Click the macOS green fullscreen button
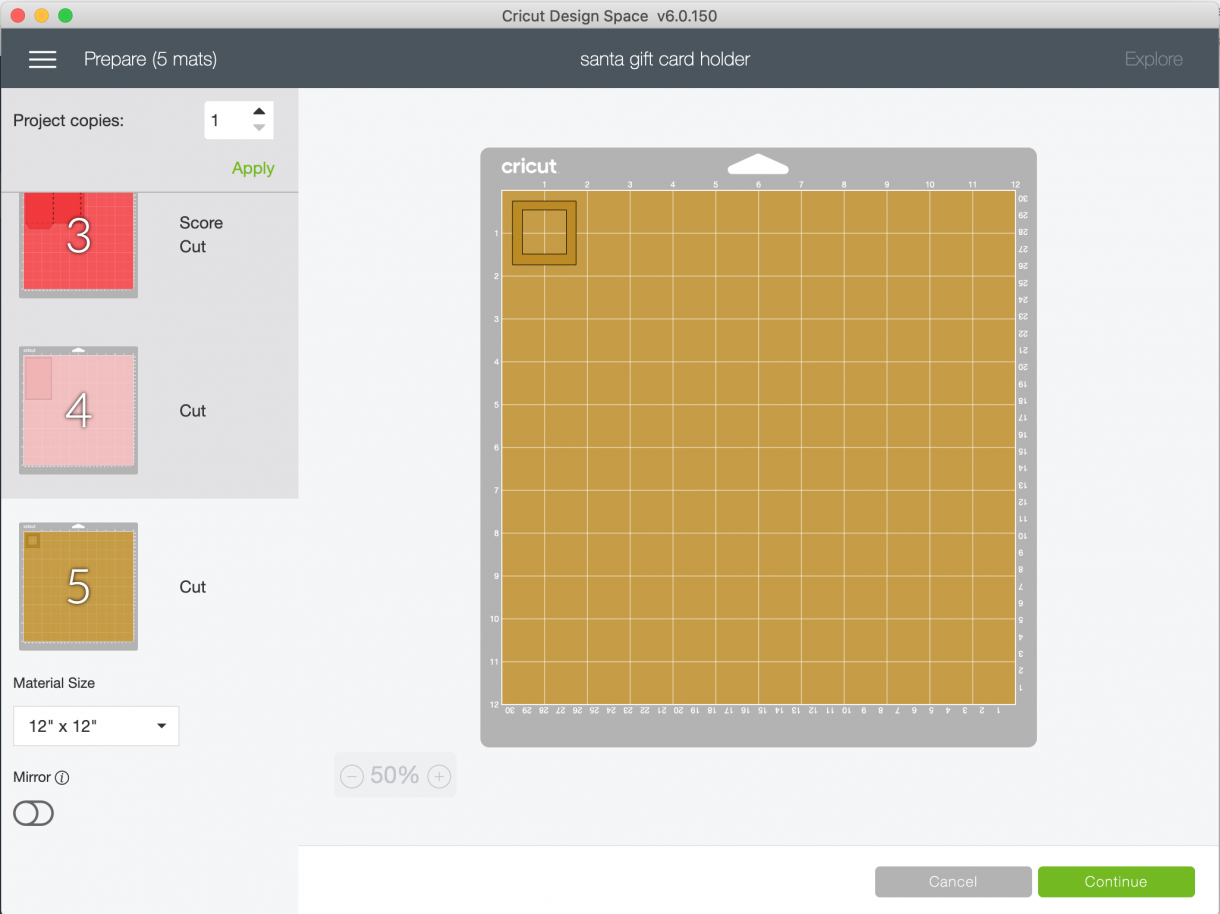Screen dimensions: 1220x914 [65, 16]
